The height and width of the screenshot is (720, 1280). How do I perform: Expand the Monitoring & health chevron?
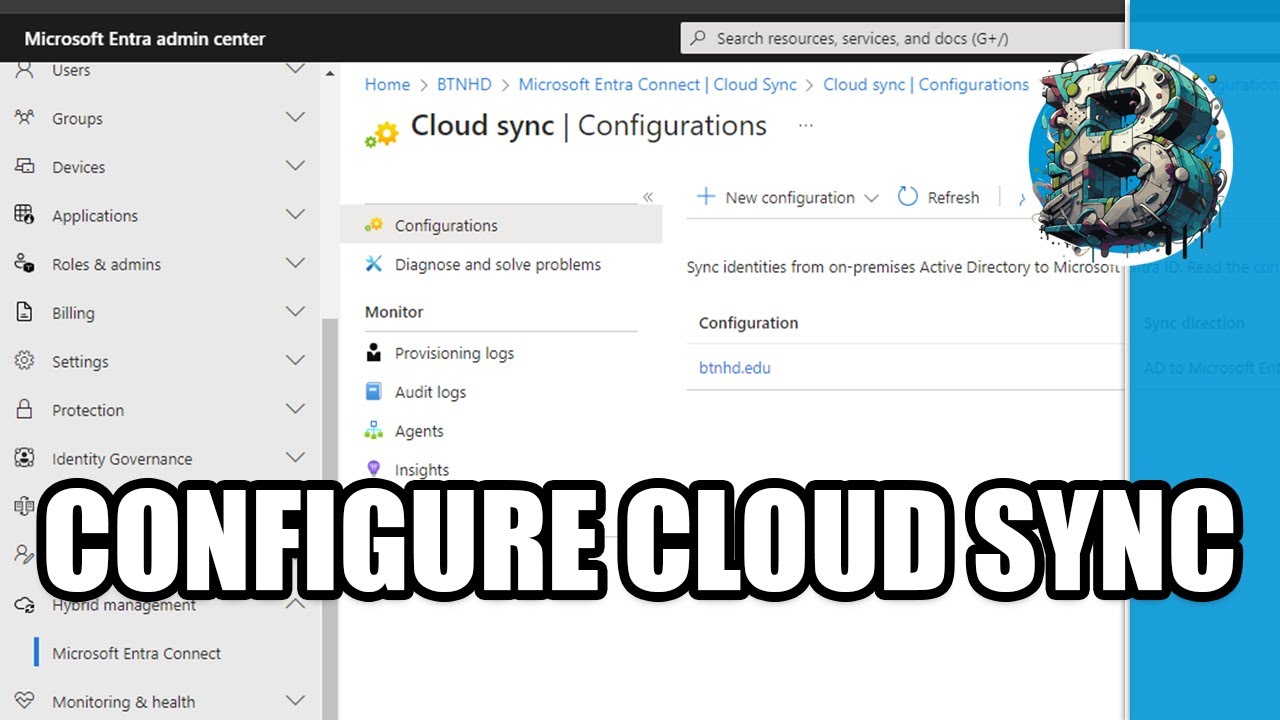(295, 701)
